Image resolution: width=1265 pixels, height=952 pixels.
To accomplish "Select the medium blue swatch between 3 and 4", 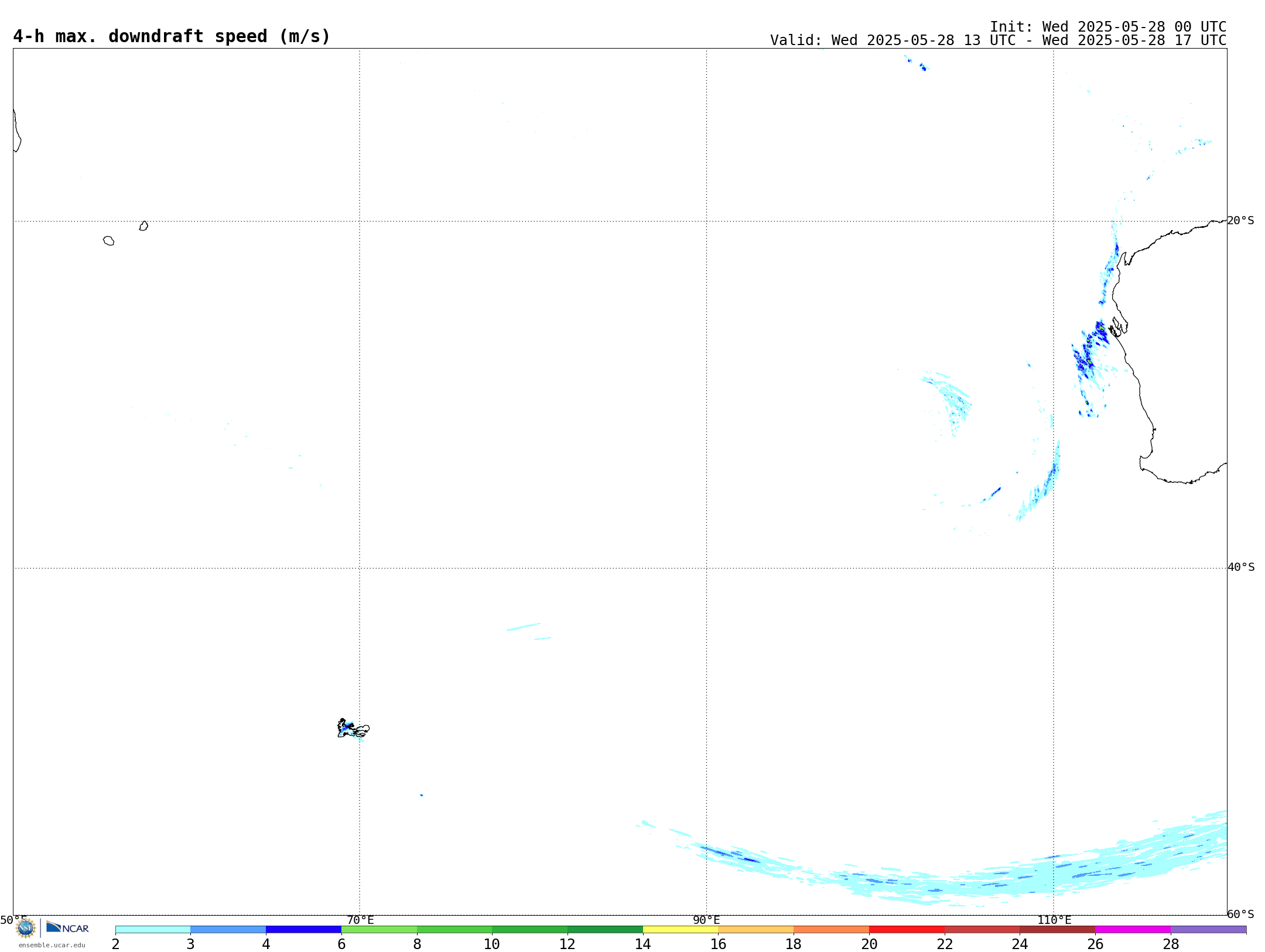I will point(228,929).
